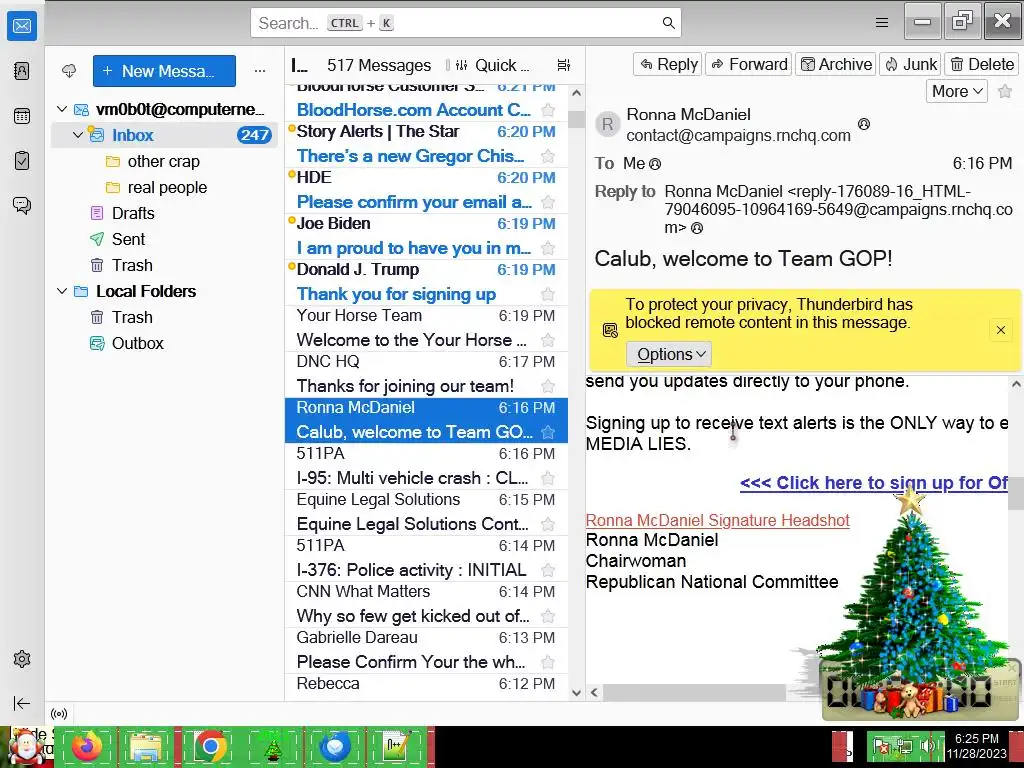1024x768 pixels.
Task: Open Firefox from the taskbar
Action: [x=87, y=747]
